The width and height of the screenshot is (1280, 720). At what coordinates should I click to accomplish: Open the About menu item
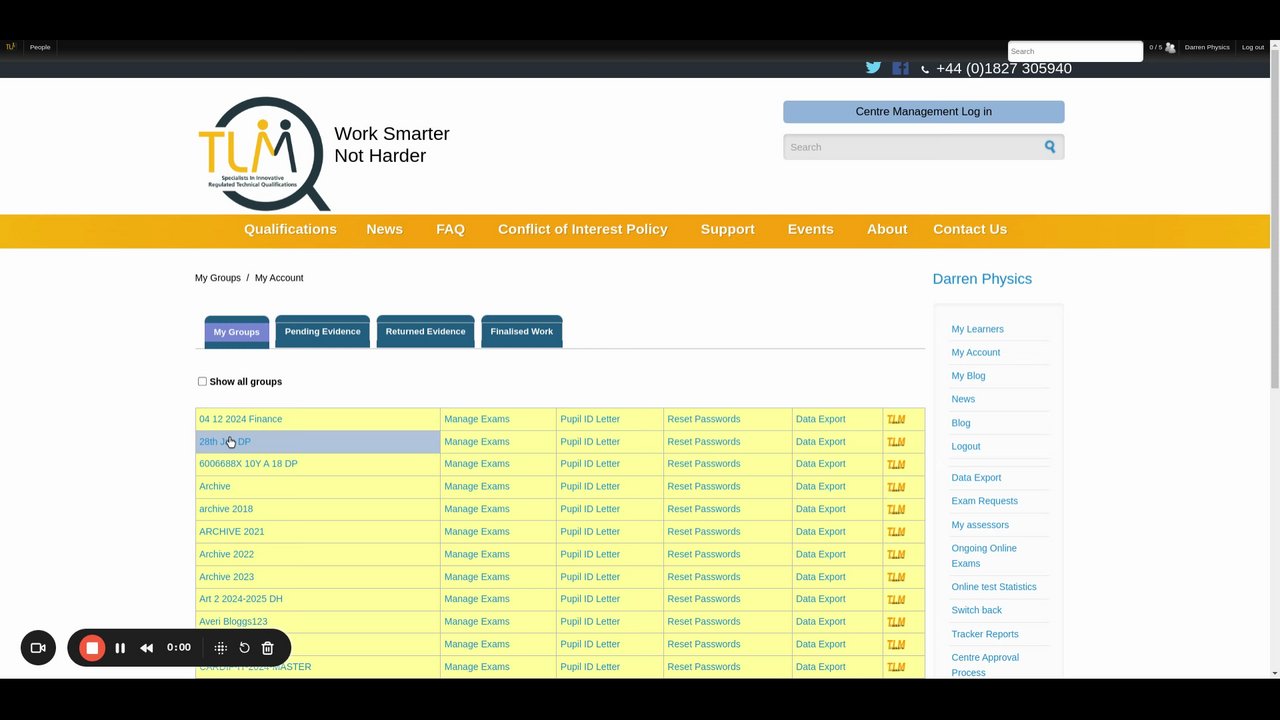[887, 229]
